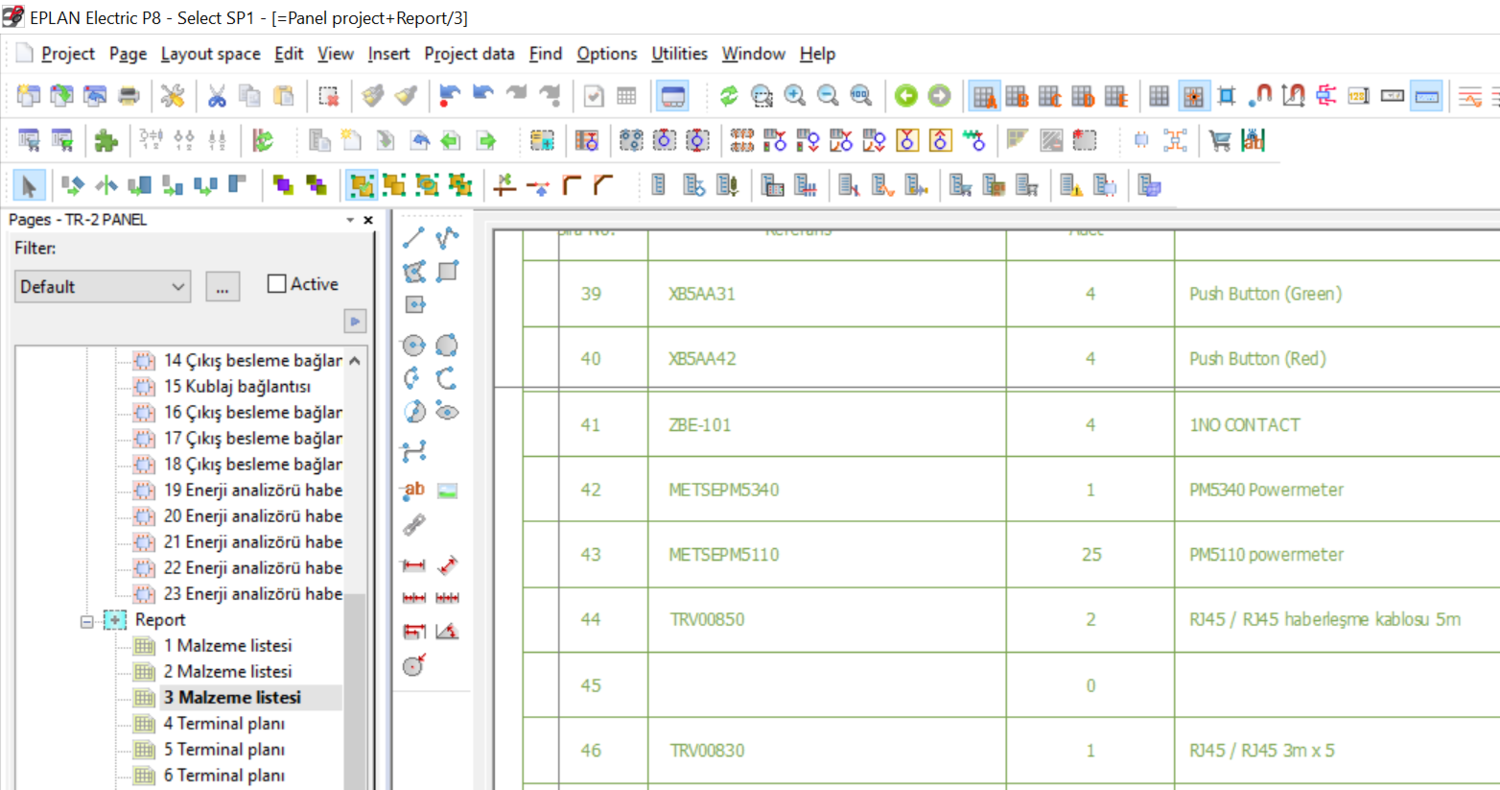Select page '1 Malzeme listesi'
Image resolution: width=1500 pixels, height=790 pixels.
point(228,646)
